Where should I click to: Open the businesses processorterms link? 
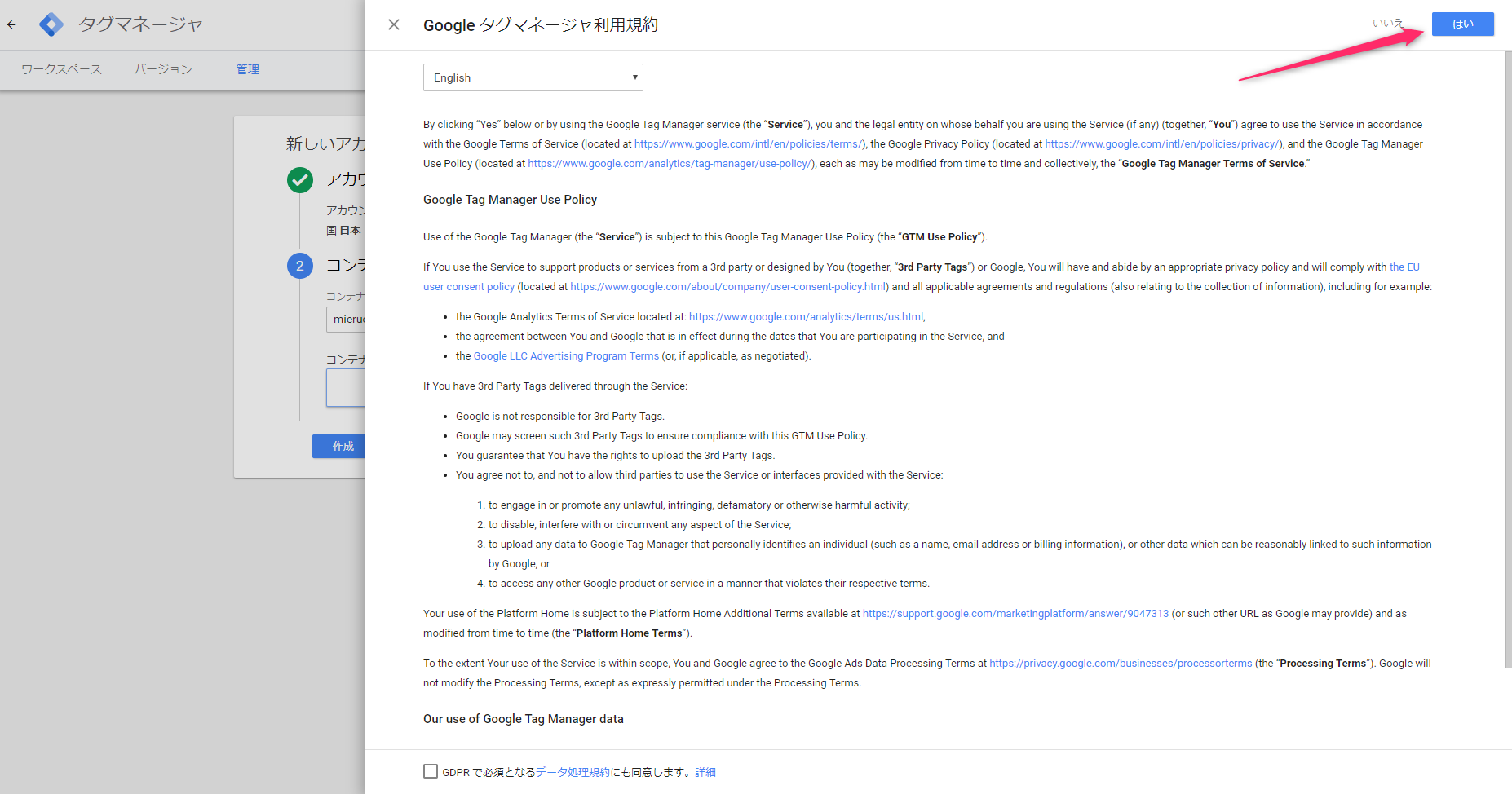tap(1121, 664)
